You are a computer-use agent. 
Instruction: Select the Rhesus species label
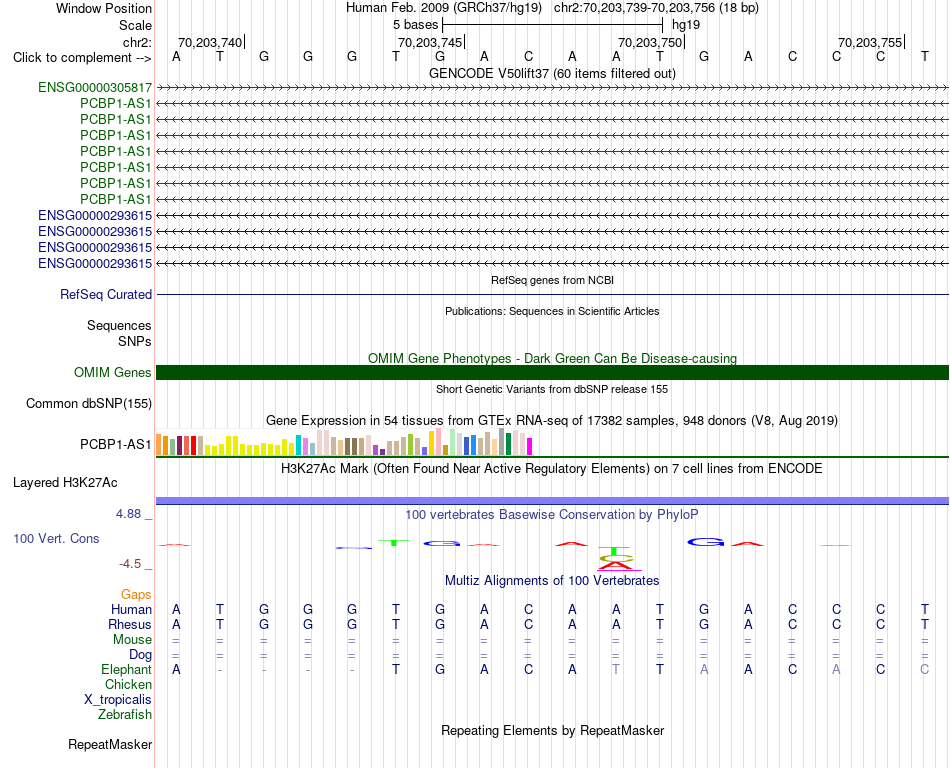[130, 624]
